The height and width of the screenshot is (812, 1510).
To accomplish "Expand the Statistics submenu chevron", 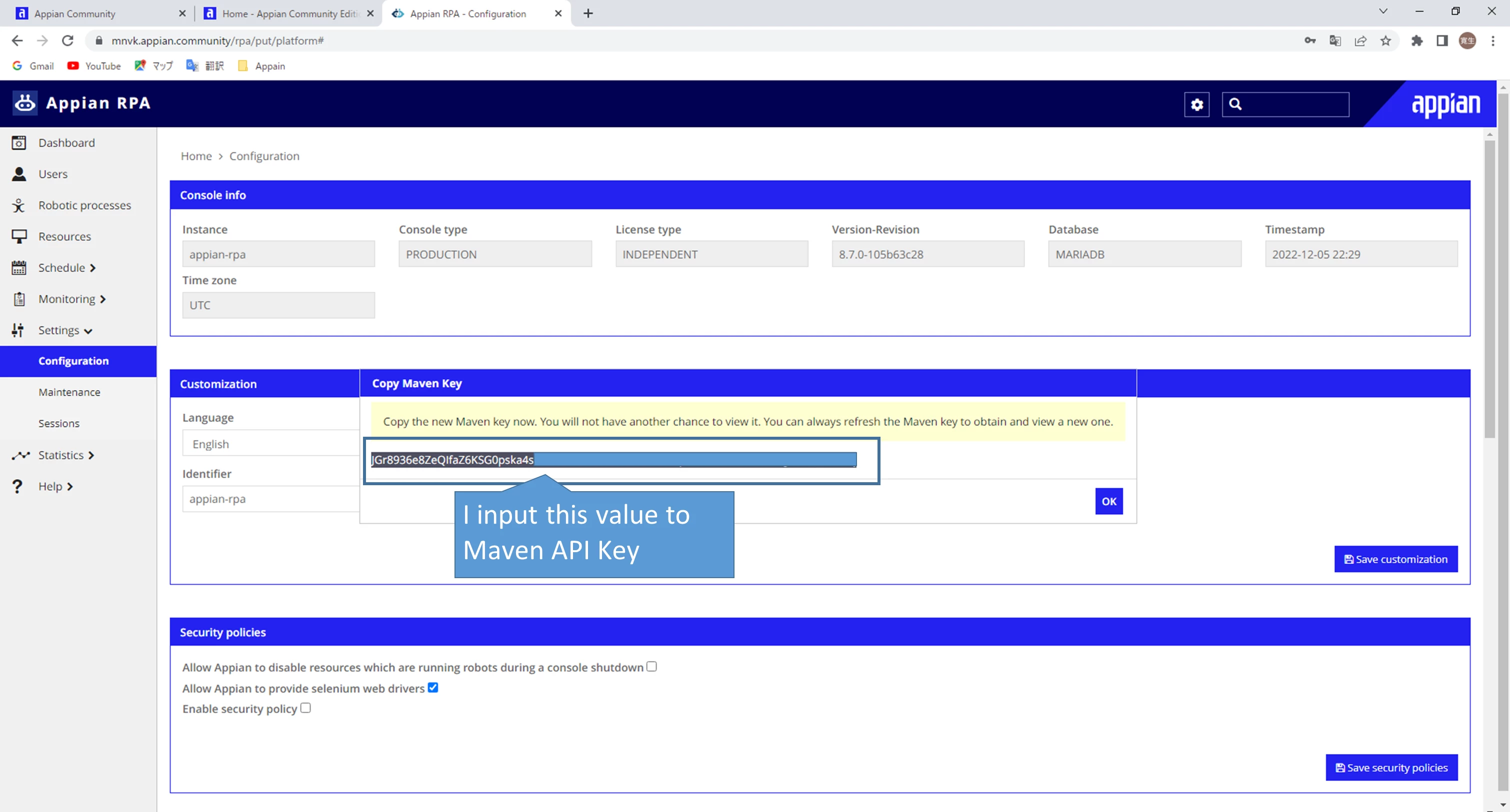I will tap(91, 456).
